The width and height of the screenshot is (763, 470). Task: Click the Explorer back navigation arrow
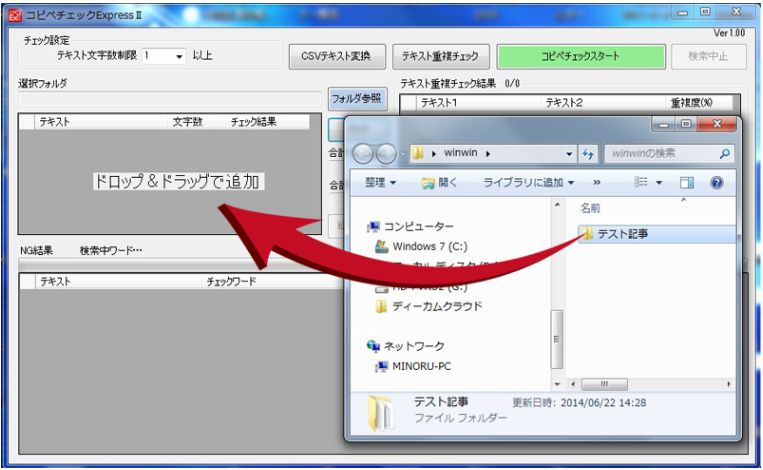tap(362, 154)
